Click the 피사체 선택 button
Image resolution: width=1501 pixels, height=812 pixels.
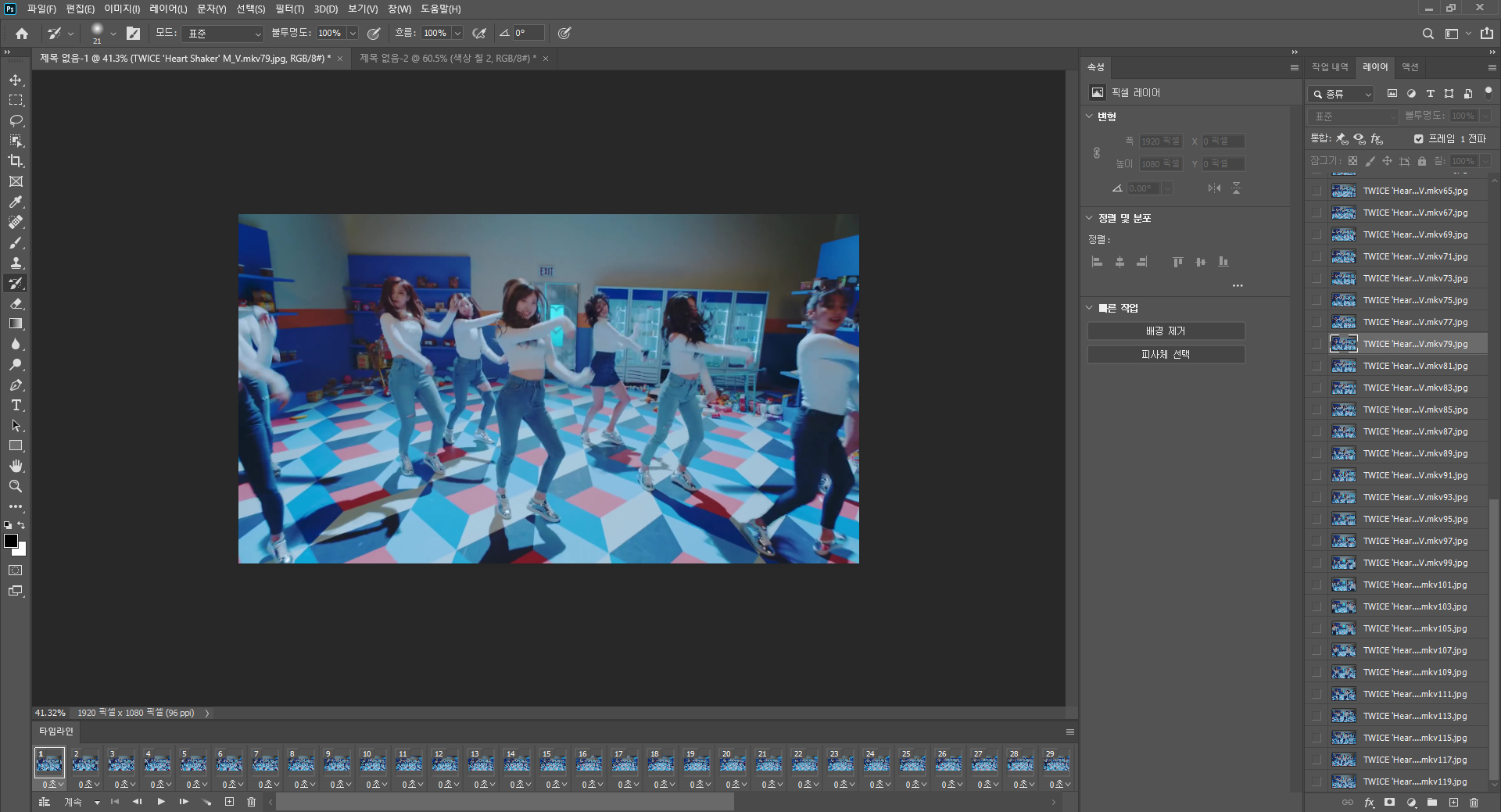1166,355
